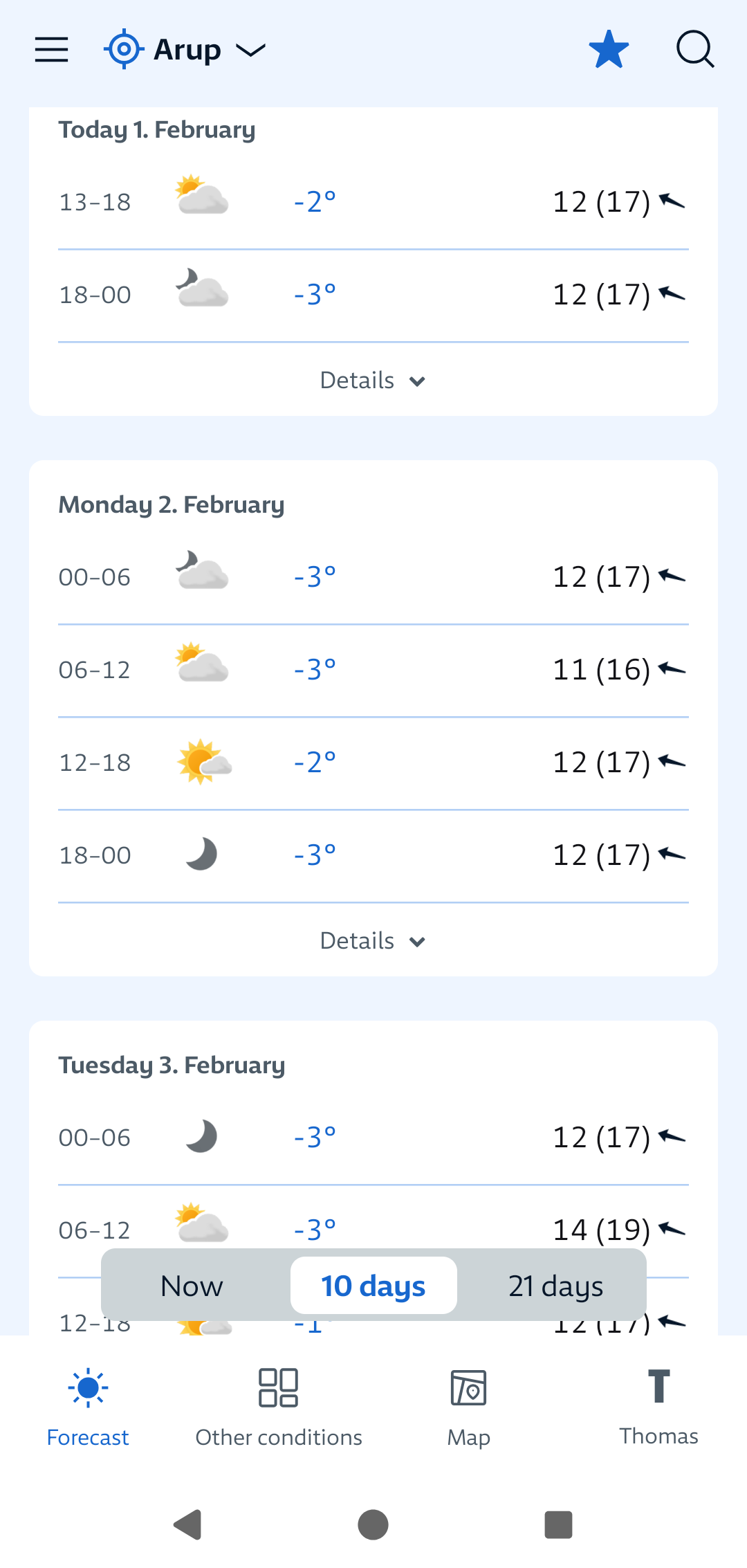Screen dimensions: 747x1568
Task: Expand Details for Today 1. February
Action: pyautogui.click(x=373, y=381)
